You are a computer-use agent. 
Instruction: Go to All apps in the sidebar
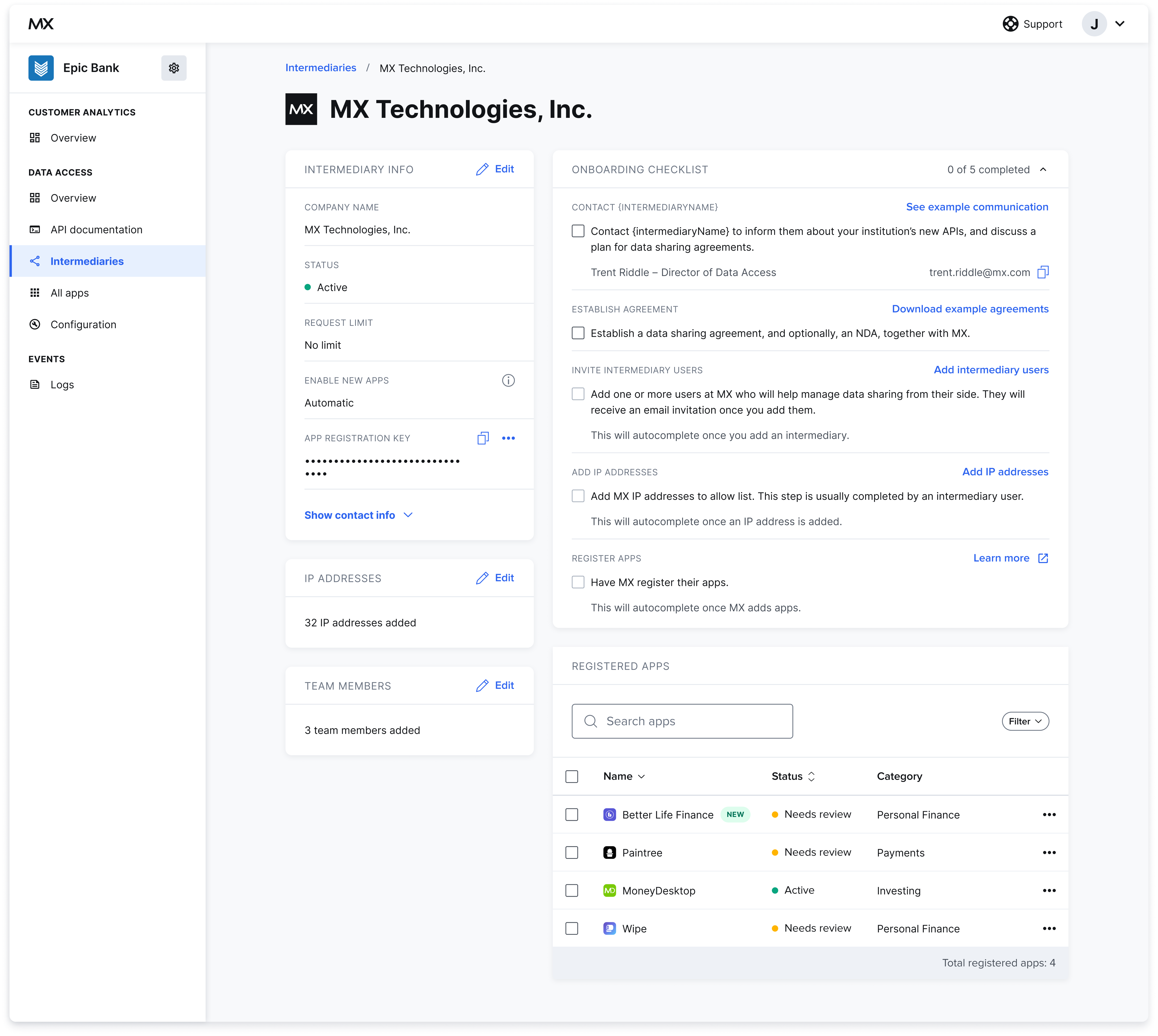click(x=69, y=293)
